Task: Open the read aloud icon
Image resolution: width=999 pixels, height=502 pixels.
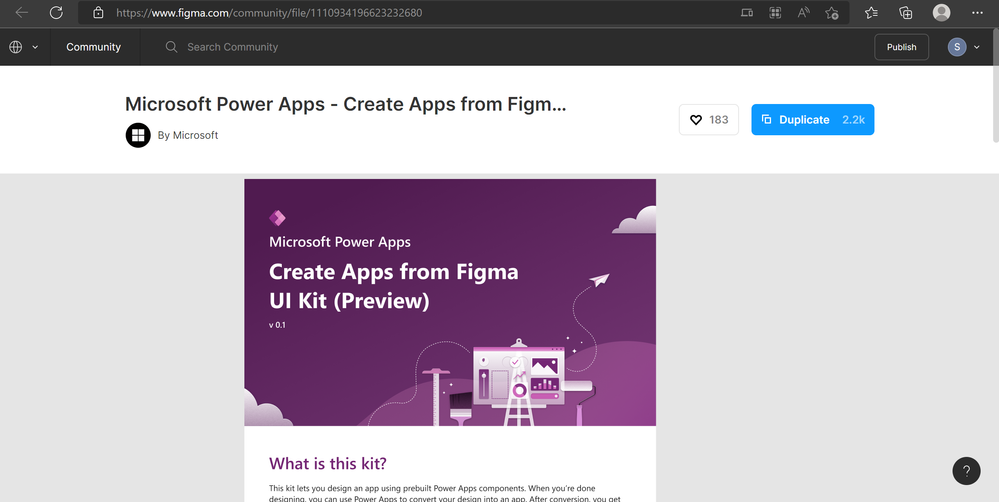Action: click(803, 13)
